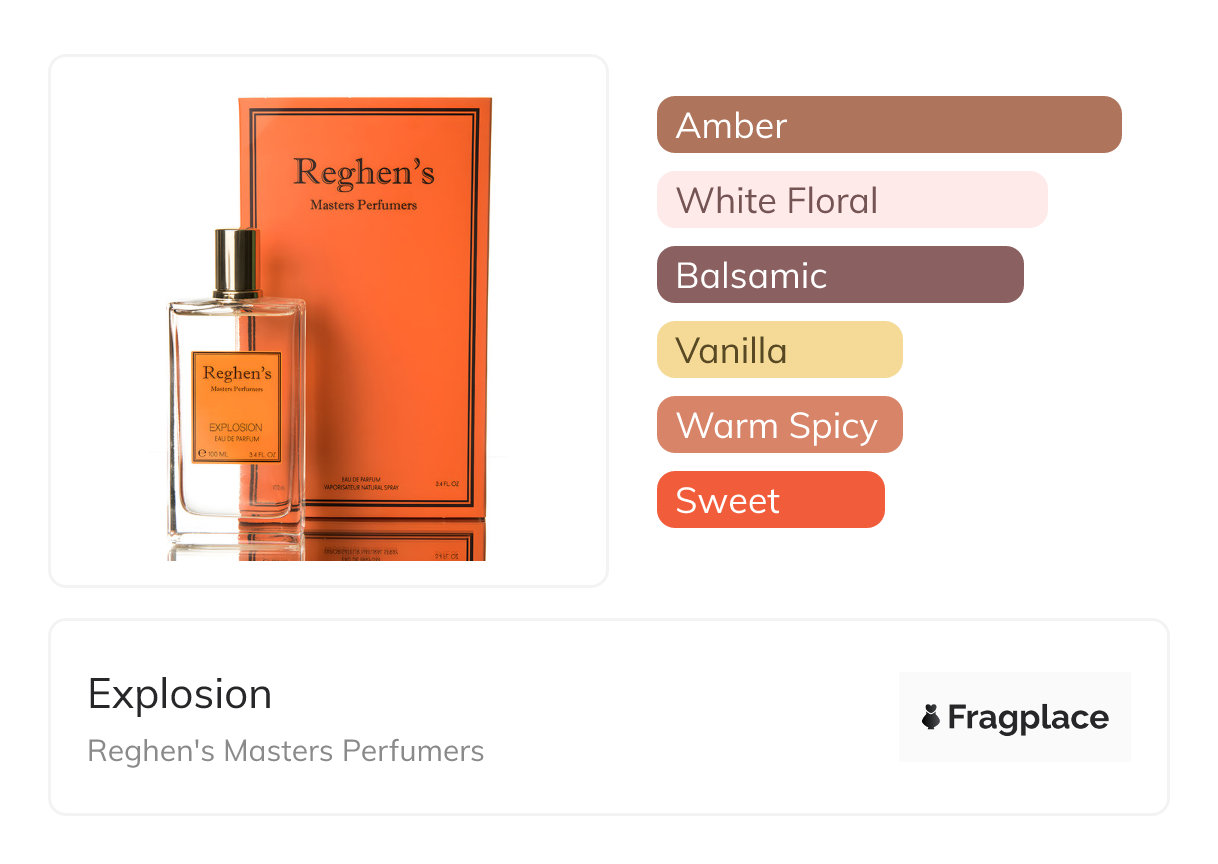Click the Fragplace perfume bottle icon

[x=931, y=718]
